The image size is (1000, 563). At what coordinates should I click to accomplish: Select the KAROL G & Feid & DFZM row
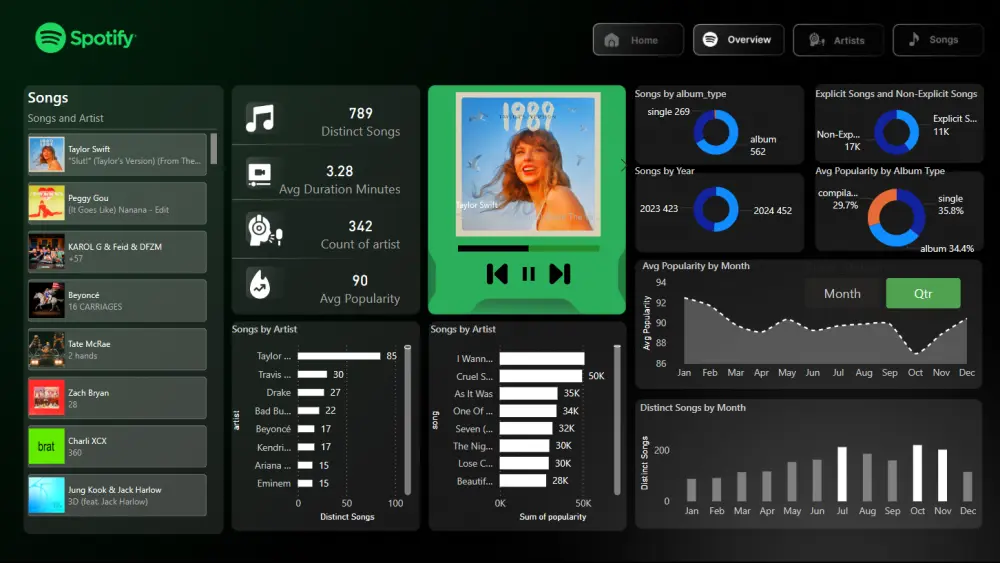coord(117,252)
